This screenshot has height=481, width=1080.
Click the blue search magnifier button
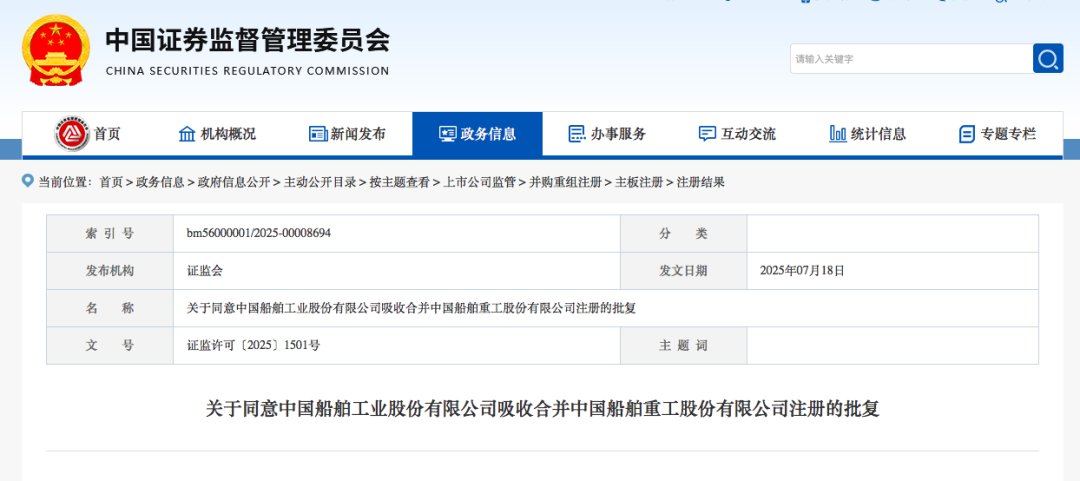click(x=1048, y=59)
